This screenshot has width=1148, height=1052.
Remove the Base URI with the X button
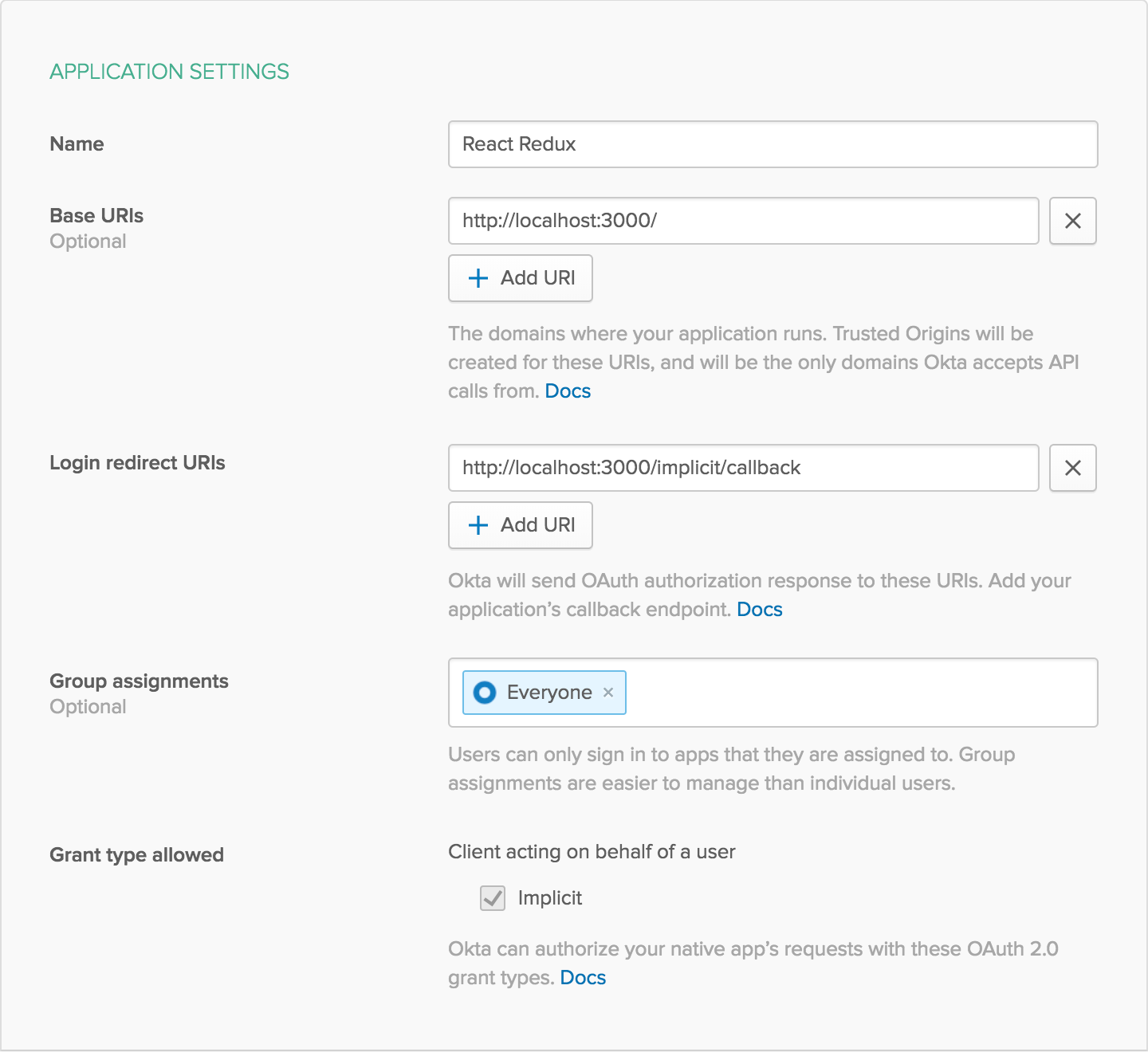1072,221
